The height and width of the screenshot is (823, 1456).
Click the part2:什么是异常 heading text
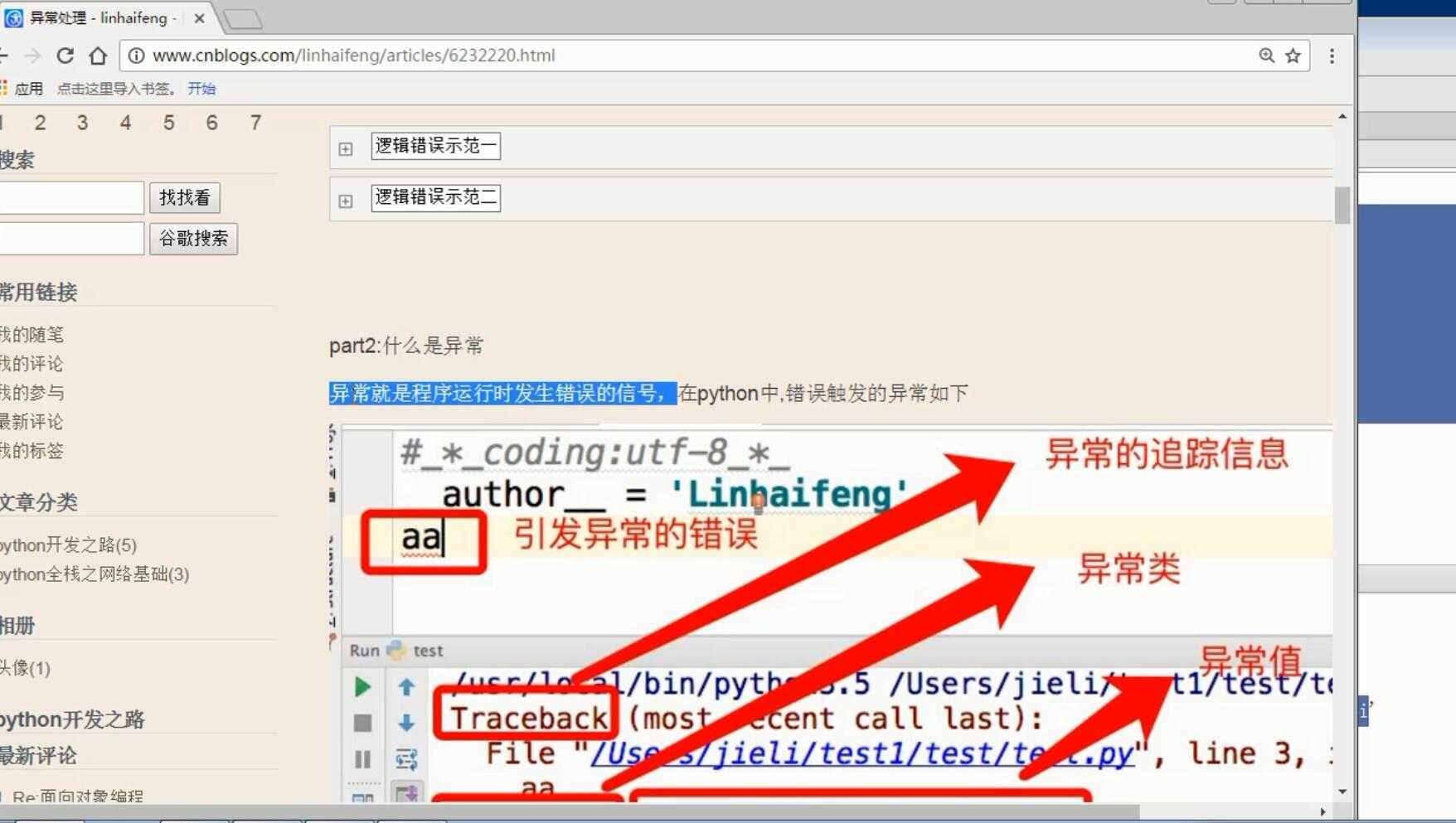pyautogui.click(x=406, y=346)
